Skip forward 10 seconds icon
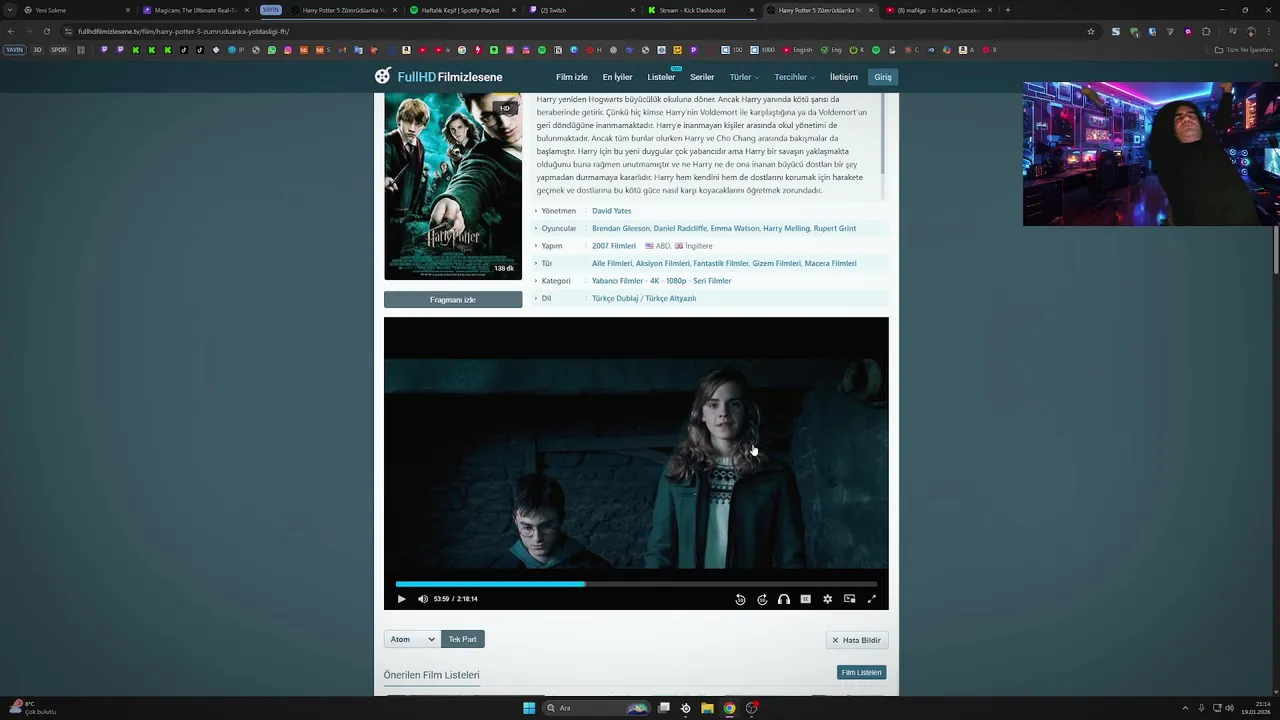Viewport: 1280px width, 720px height. tap(762, 599)
